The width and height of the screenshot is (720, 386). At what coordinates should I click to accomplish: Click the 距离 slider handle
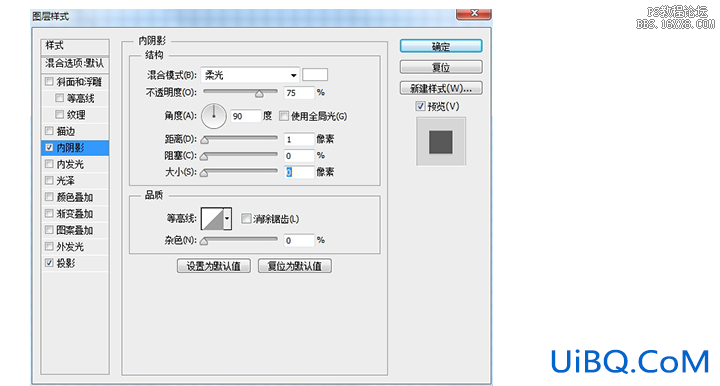[x=204, y=140]
